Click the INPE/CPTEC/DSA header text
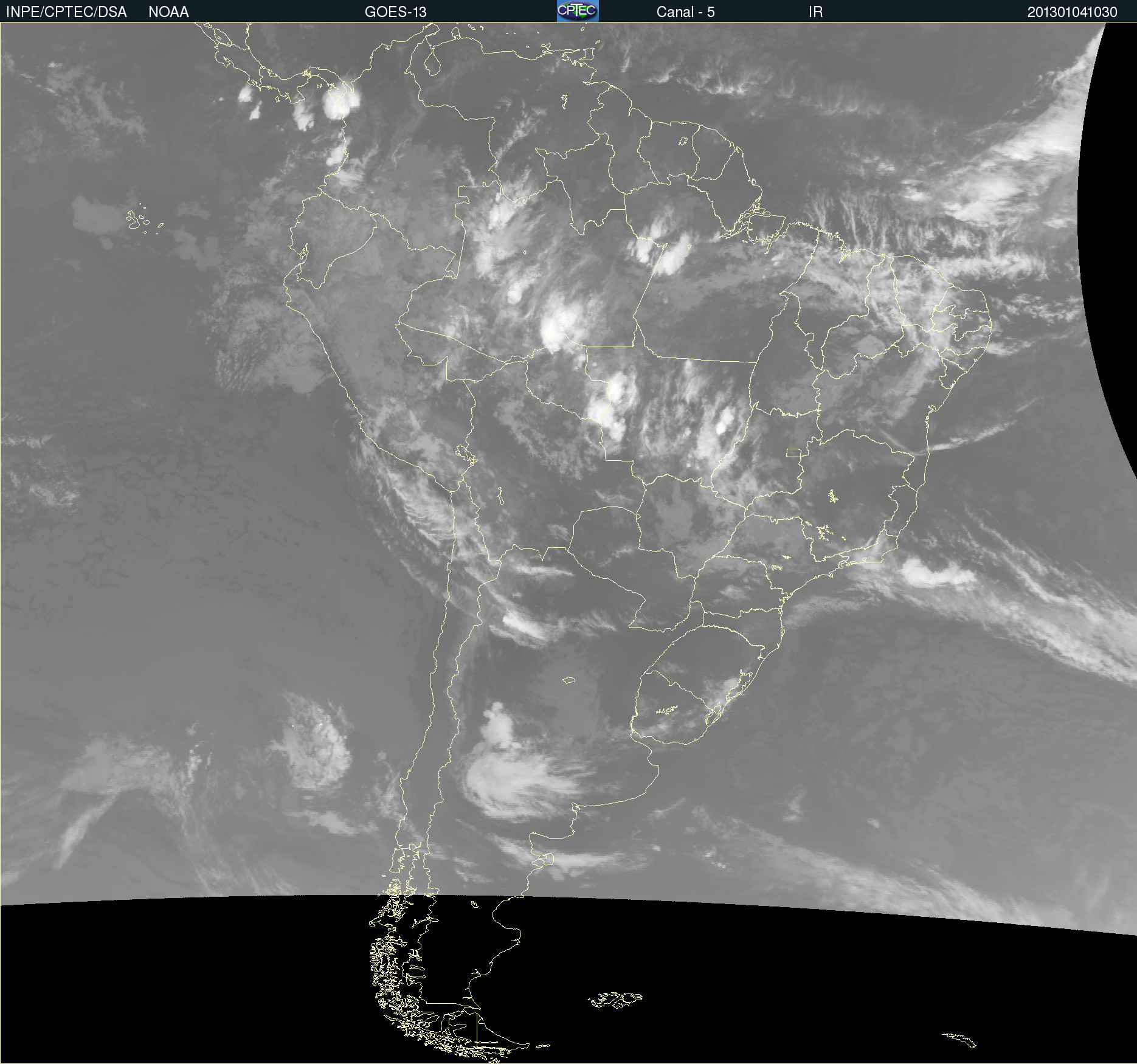The width and height of the screenshot is (1137, 1064). click(x=66, y=12)
